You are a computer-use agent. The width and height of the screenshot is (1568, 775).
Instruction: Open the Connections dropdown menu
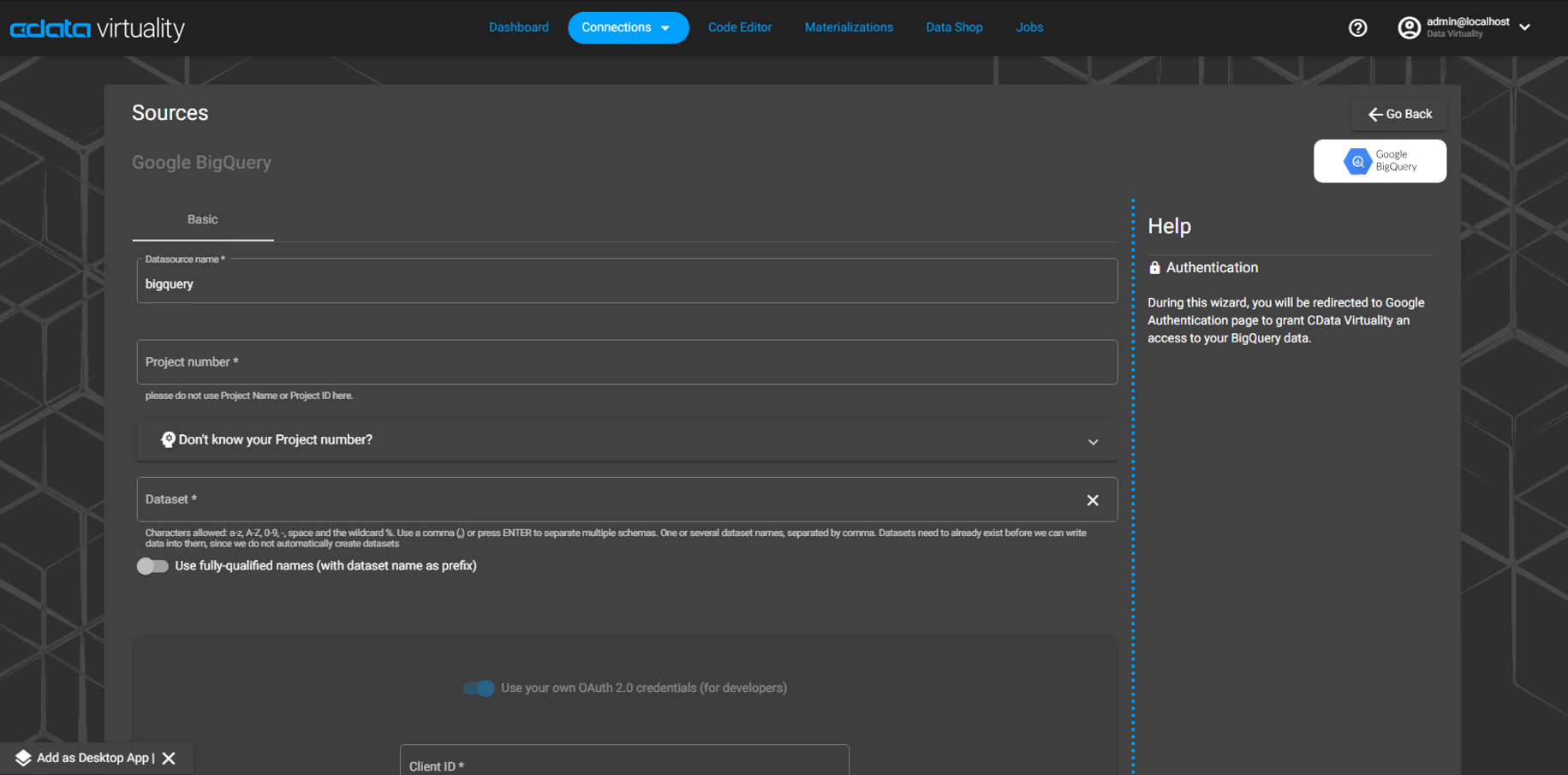[x=628, y=27]
